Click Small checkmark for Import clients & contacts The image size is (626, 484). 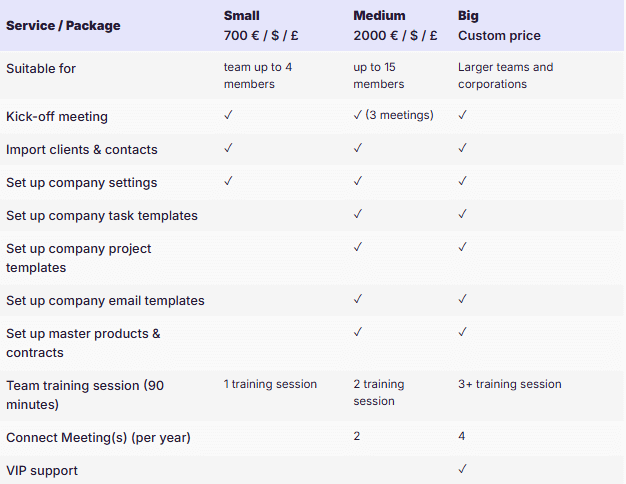pos(229,148)
